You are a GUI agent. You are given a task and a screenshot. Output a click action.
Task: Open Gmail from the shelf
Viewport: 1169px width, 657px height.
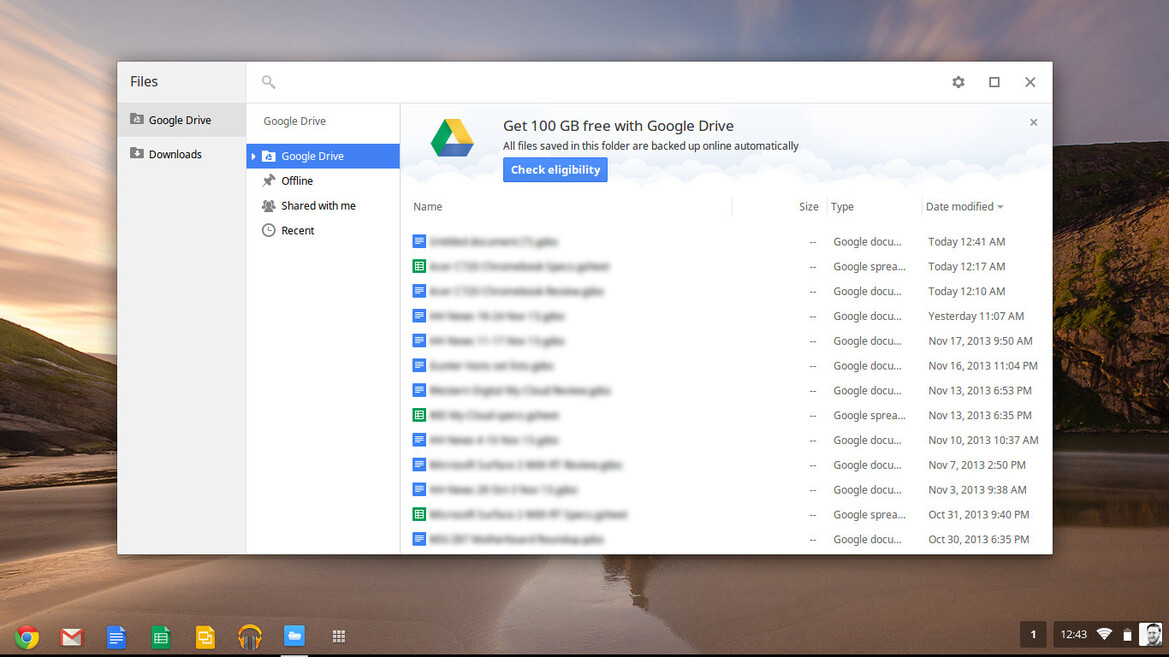click(x=72, y=637)
